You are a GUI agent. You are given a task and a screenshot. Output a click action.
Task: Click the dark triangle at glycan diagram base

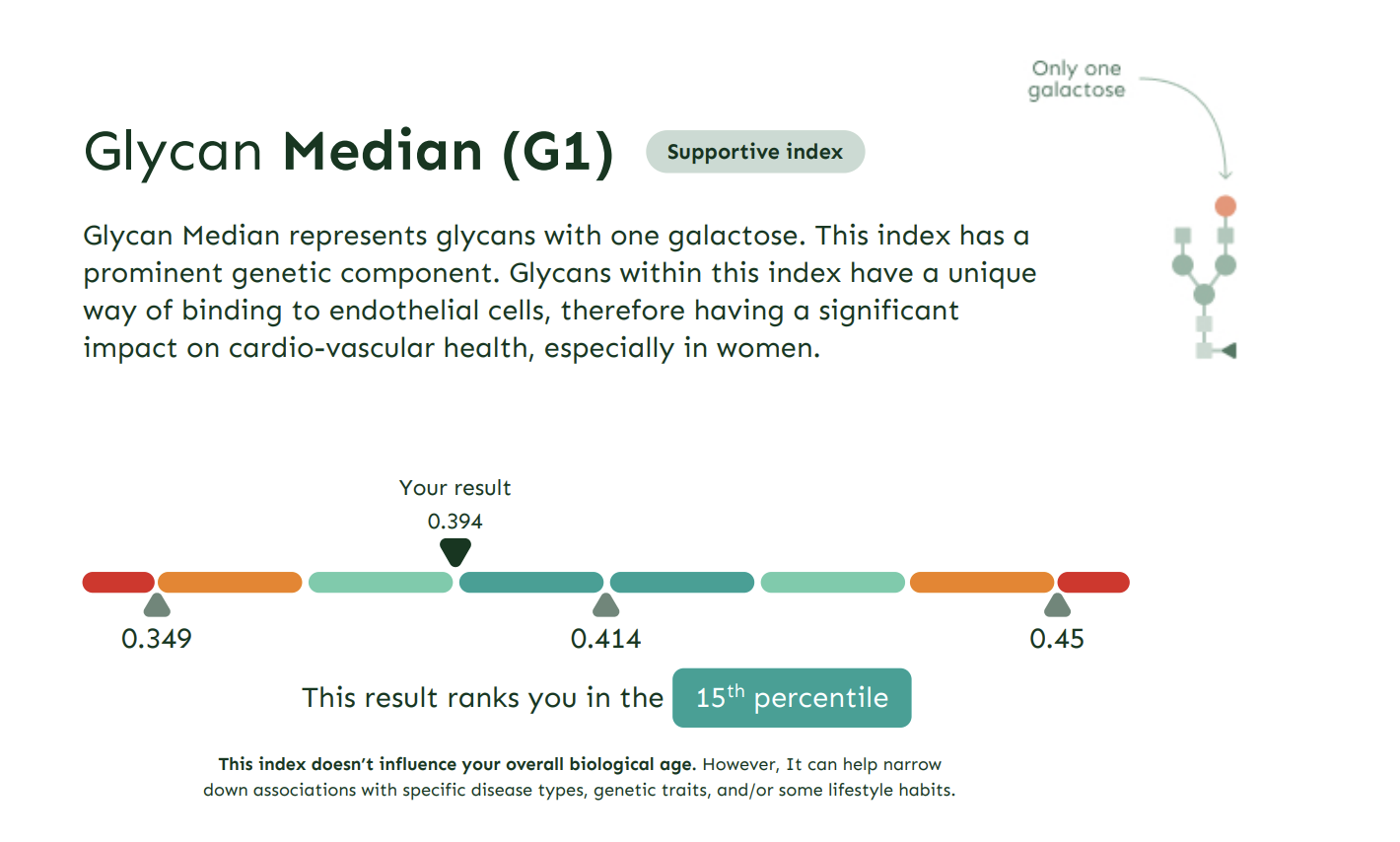1228,350
